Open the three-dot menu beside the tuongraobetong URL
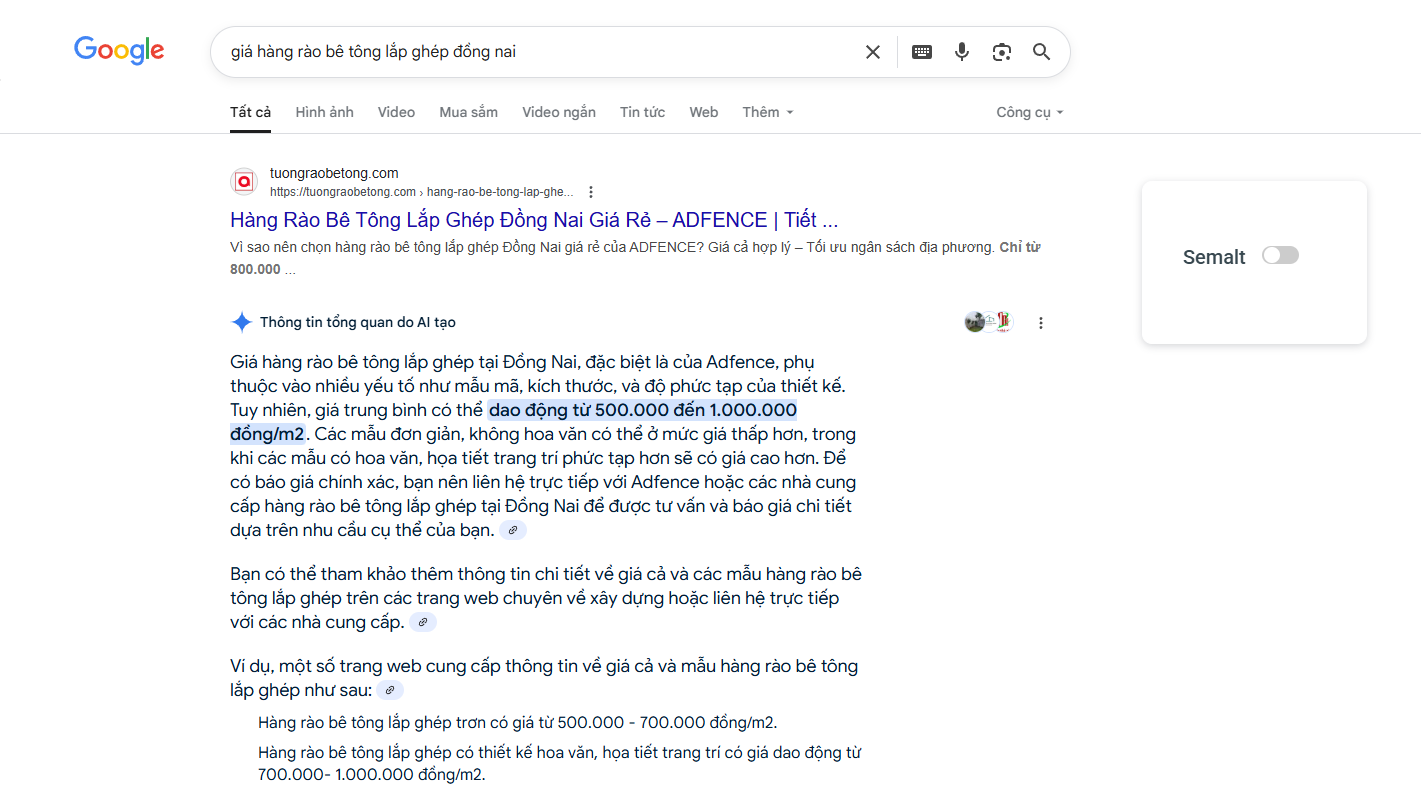Image resolution: width=1421 pixels, height=787 pixels. tap(591, 192)
